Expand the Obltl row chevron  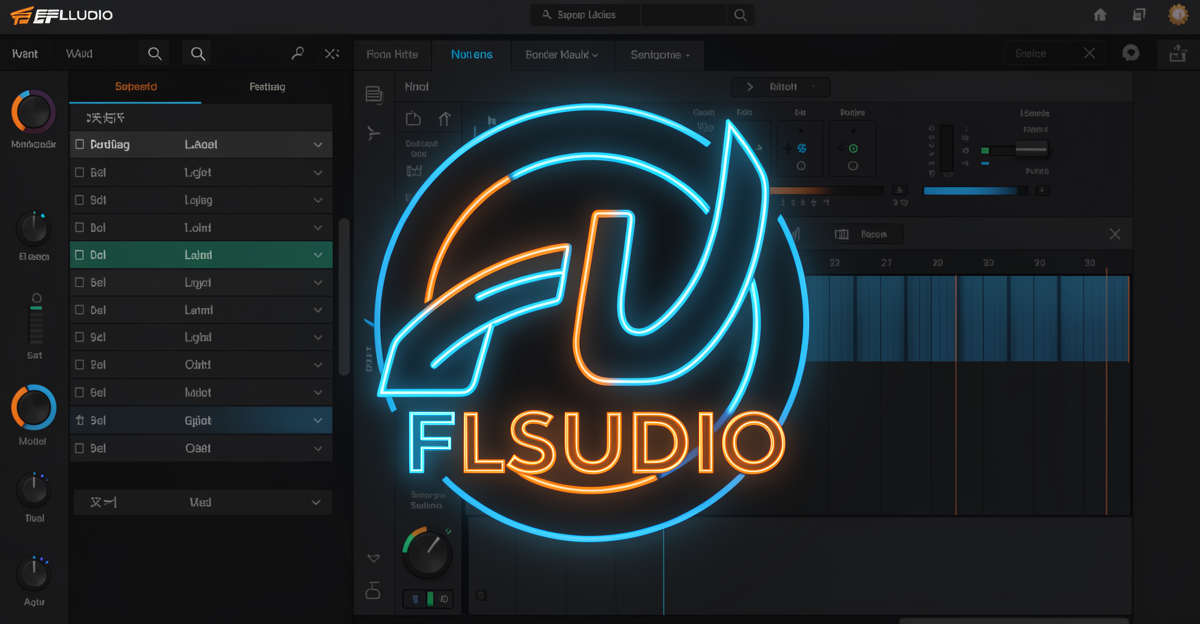pos(318,365)
